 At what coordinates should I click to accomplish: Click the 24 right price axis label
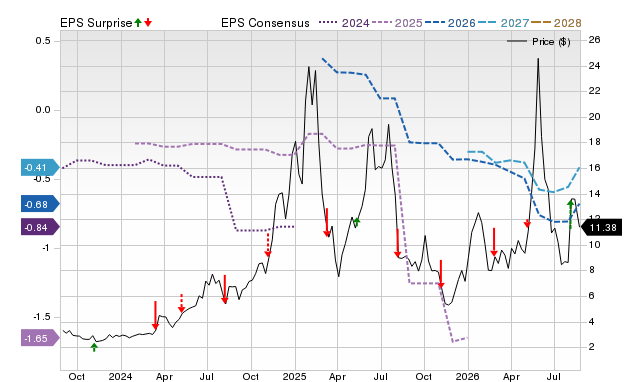[x=595, y=65]
